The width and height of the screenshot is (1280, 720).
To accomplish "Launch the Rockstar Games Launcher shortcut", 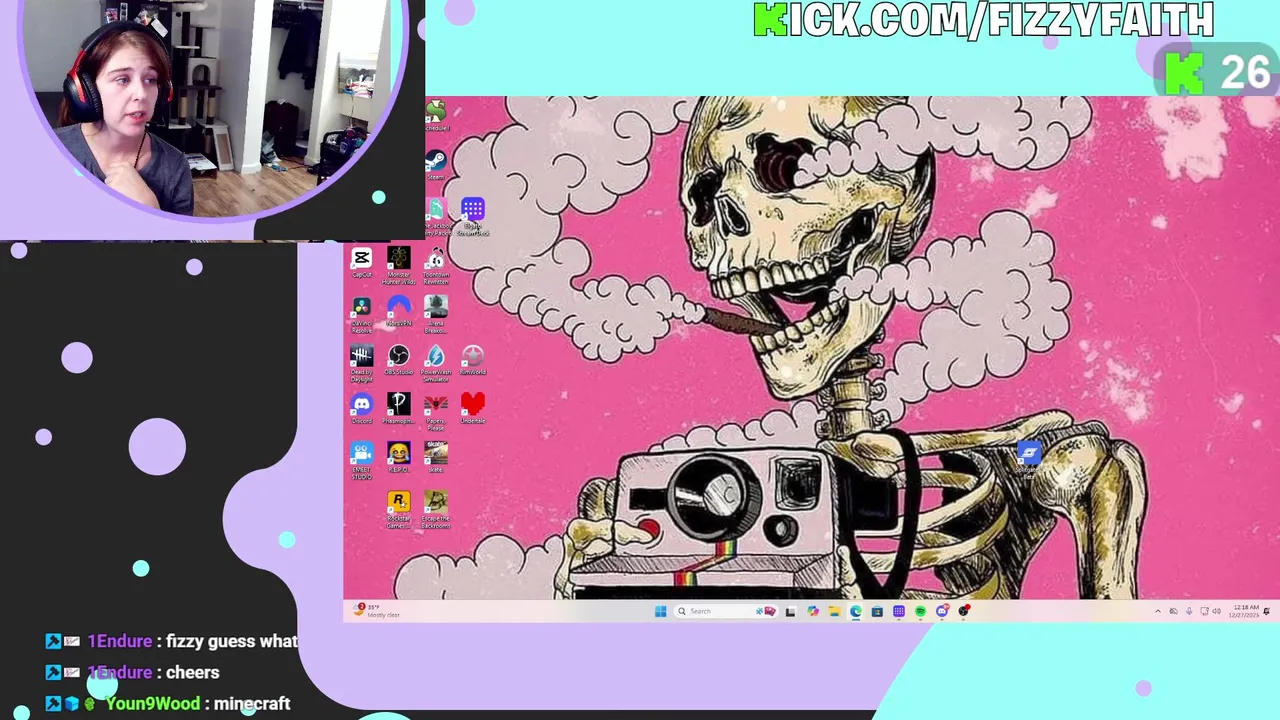I will [398, 509].
